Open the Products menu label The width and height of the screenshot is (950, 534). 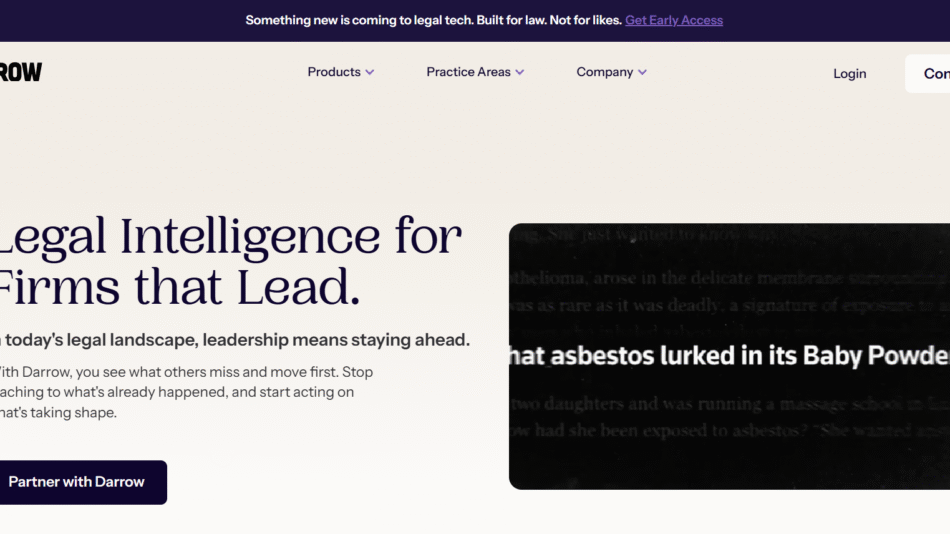click(334, 72)
